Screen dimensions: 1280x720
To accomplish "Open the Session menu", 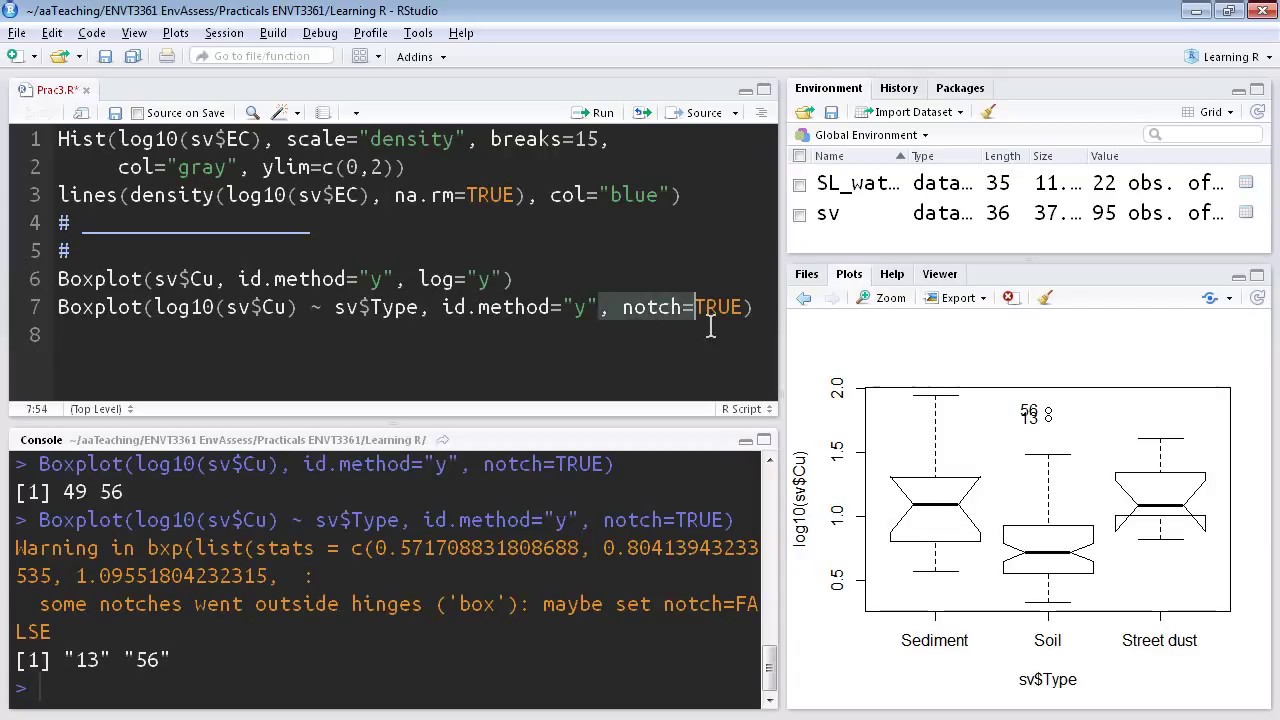I will tap(224, 33).
